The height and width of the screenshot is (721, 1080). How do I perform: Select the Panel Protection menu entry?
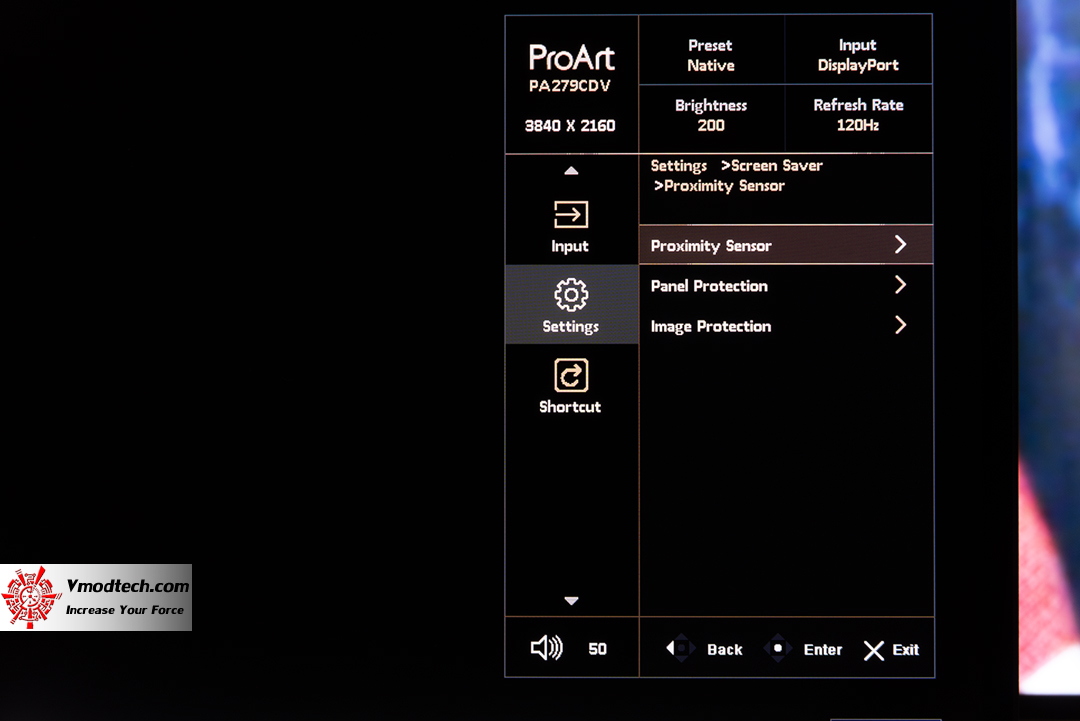pos(786,285)
